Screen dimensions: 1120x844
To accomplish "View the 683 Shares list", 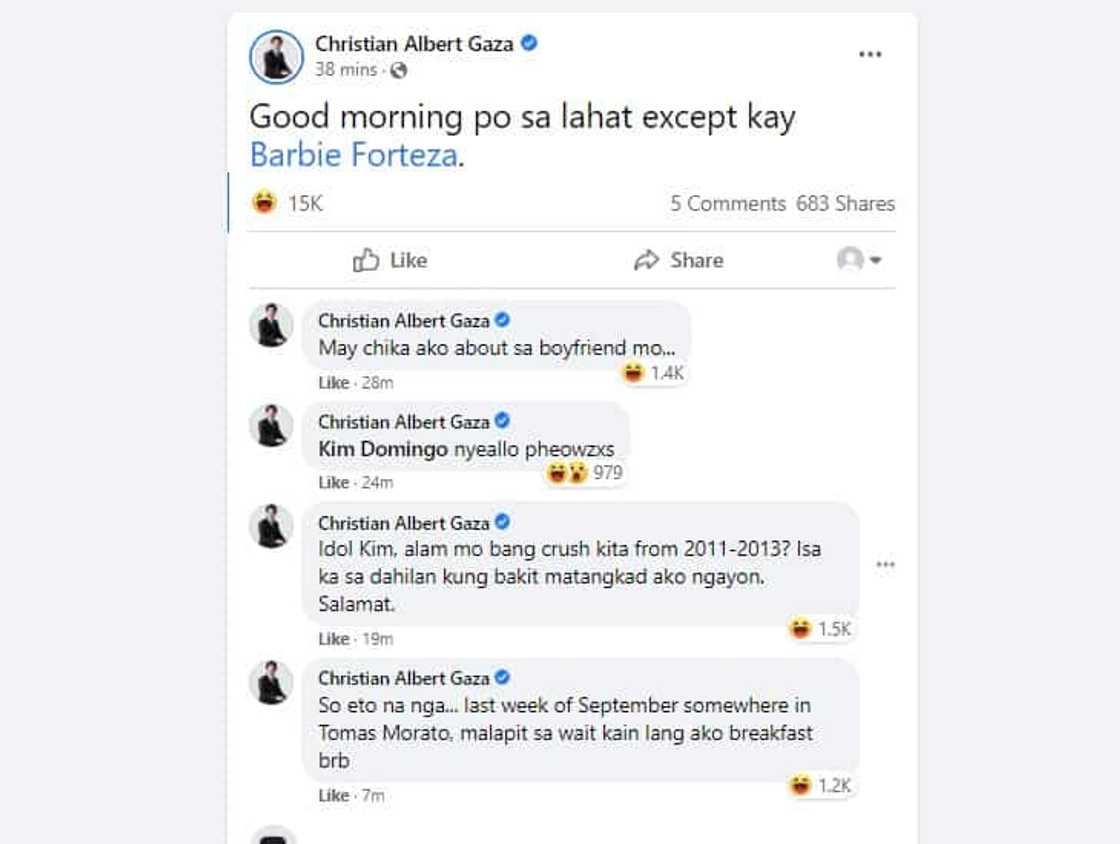I will point(845,203).
